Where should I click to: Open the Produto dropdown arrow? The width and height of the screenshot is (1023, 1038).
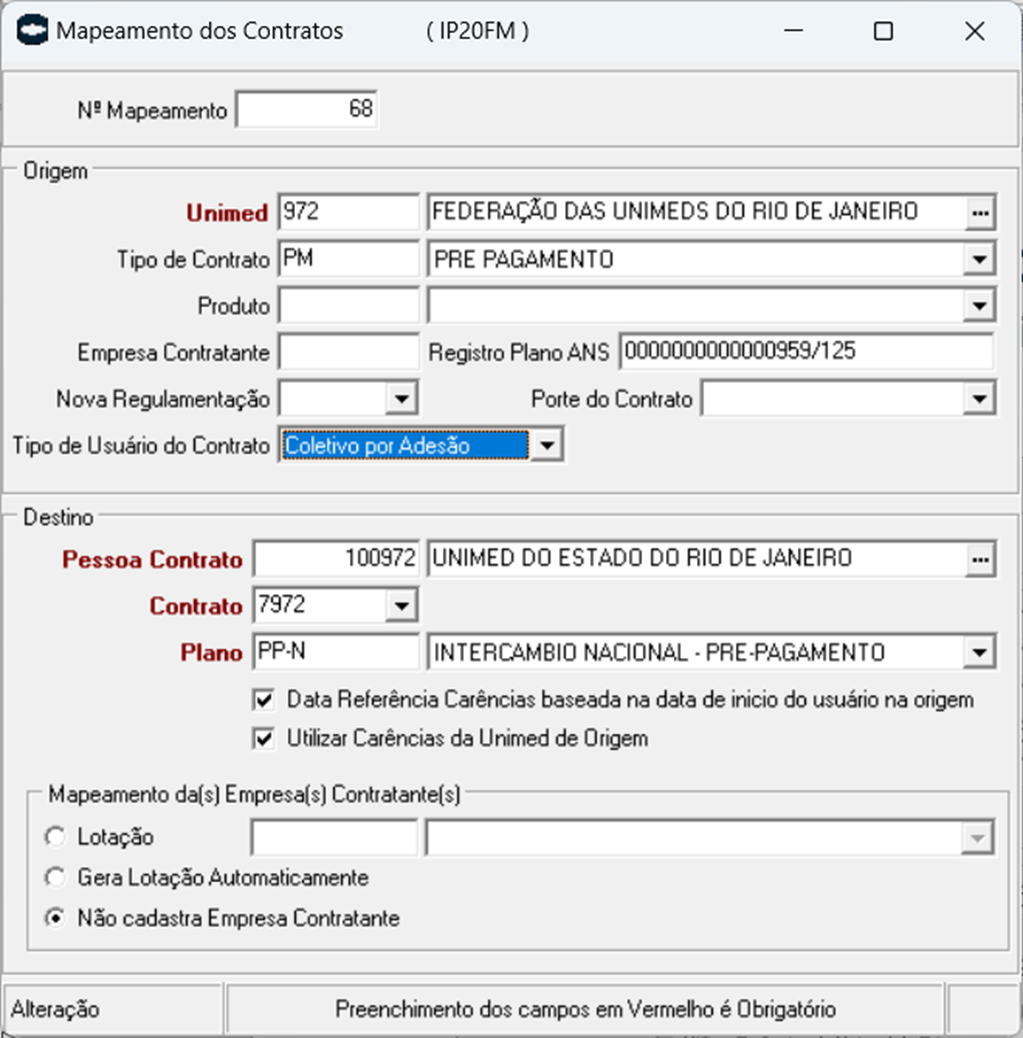pyautogui.click(x=980, y=306)
